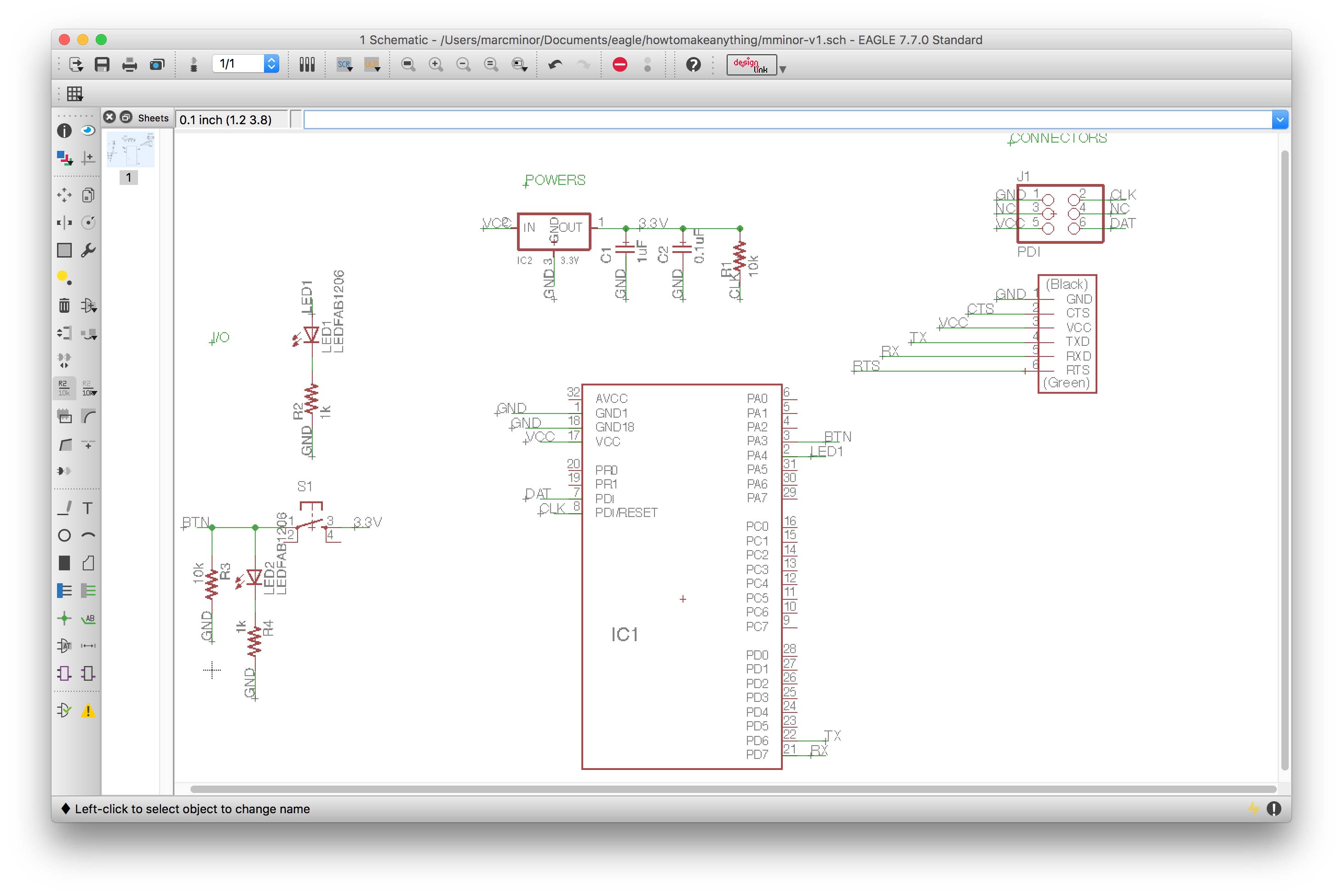Open the designlink dropdown arrow

coord(783,69)
